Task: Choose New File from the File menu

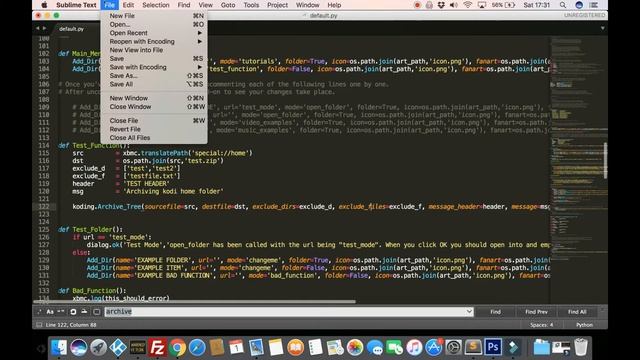Action: (x=154, y=16)
